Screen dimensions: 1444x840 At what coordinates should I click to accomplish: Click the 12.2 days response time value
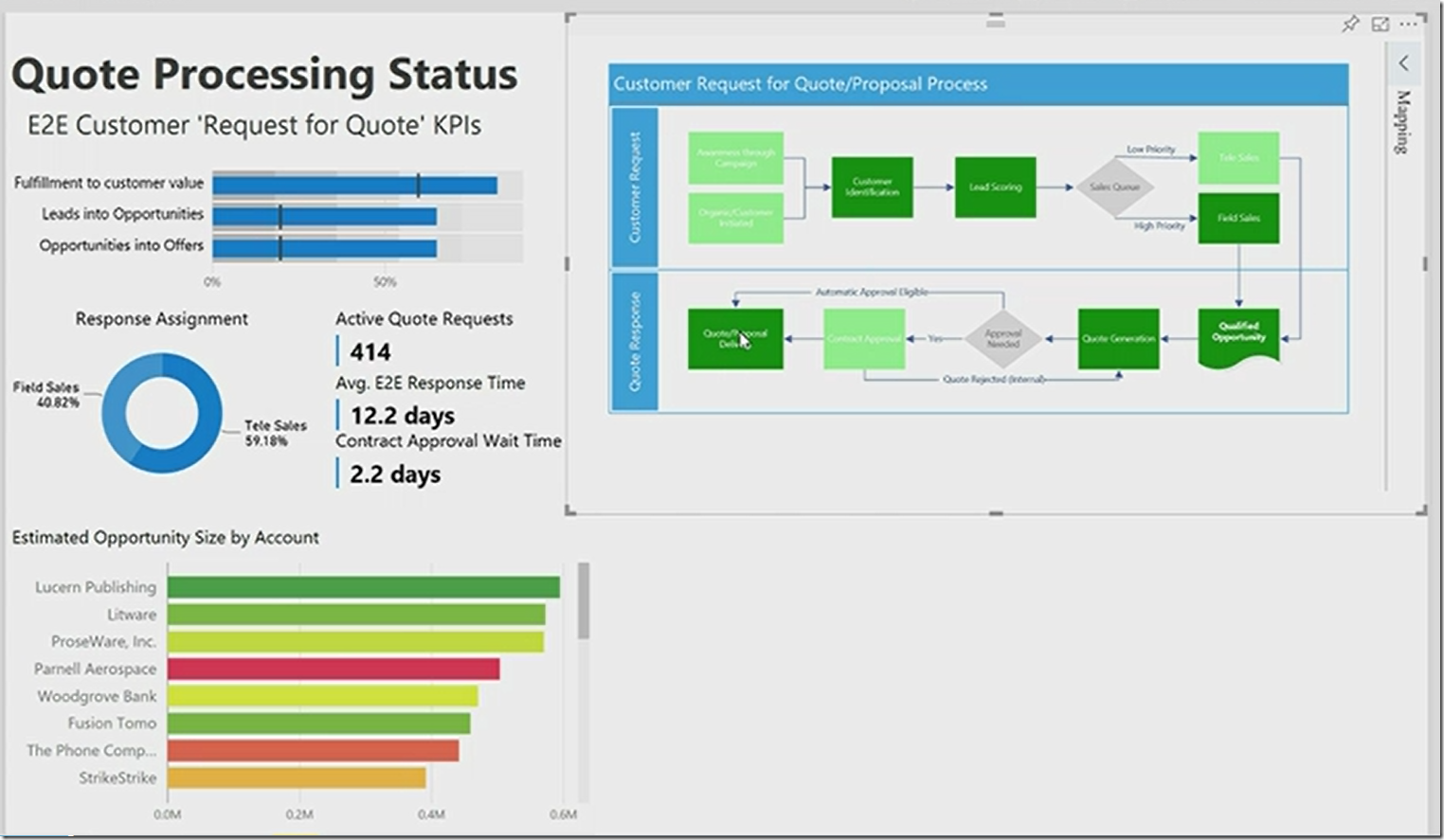pos(403,416)
